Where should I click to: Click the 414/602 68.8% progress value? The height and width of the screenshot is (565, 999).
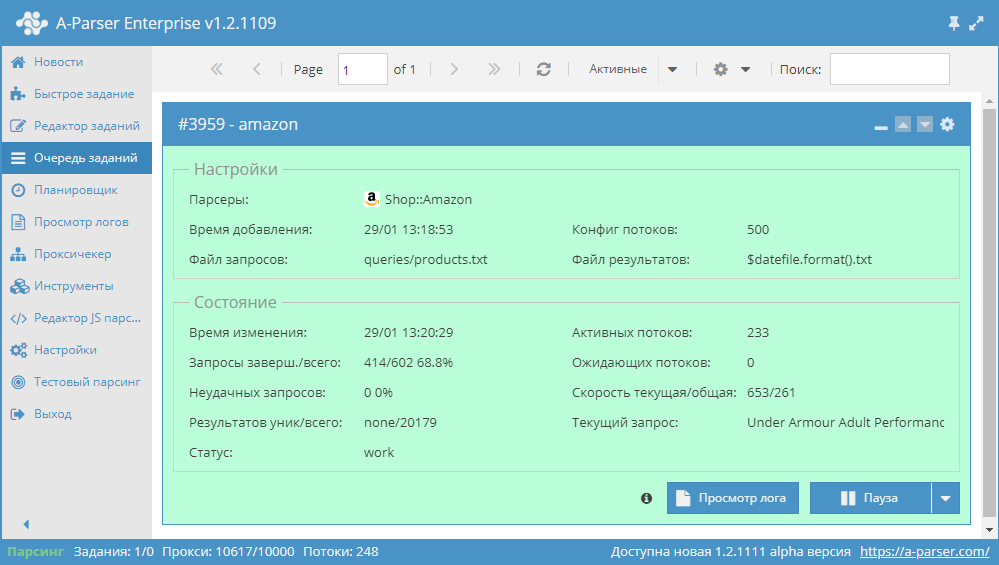coord(408,362)
